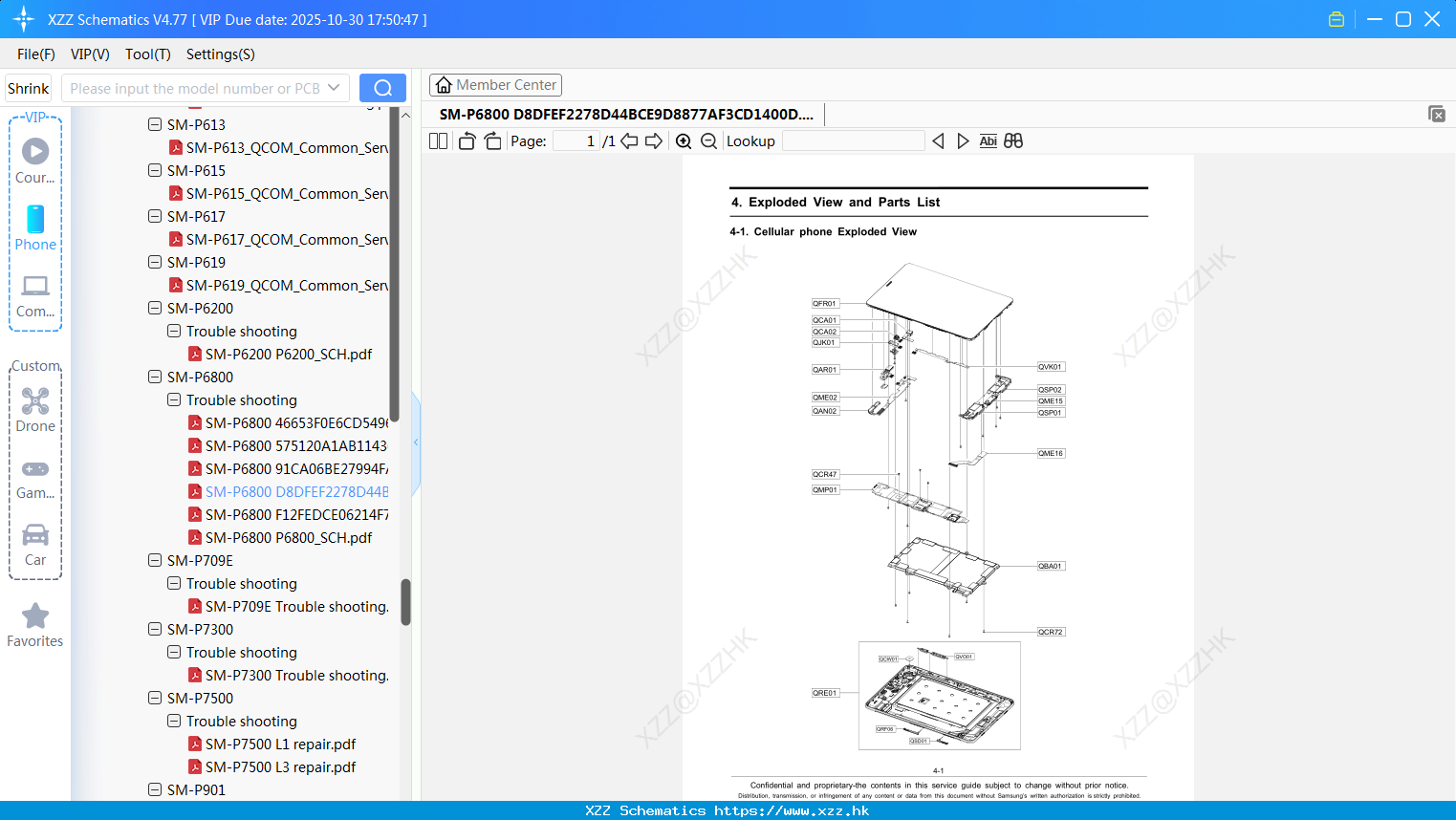The width and height of the screenshot is (1456, 820).
Task: Collapse the SM-P617 tree node
Action: [x=155, y=216]
